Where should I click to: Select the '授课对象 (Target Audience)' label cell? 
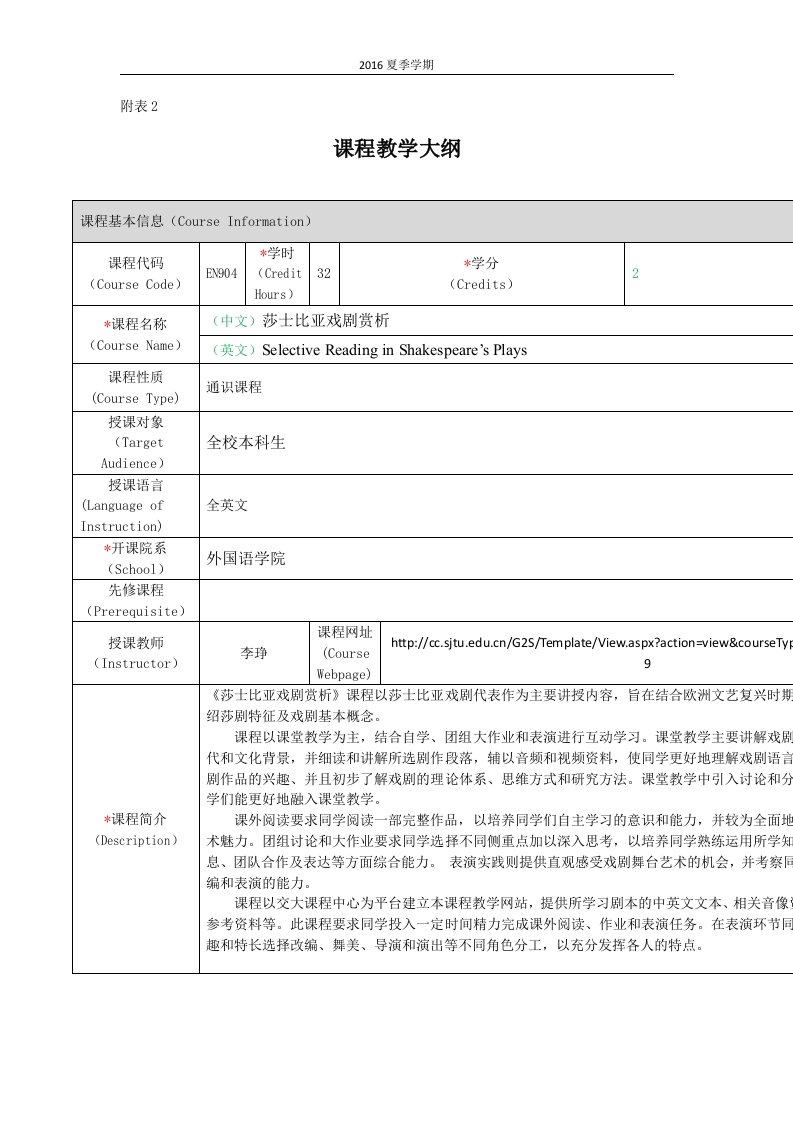(x=136, y=443)
